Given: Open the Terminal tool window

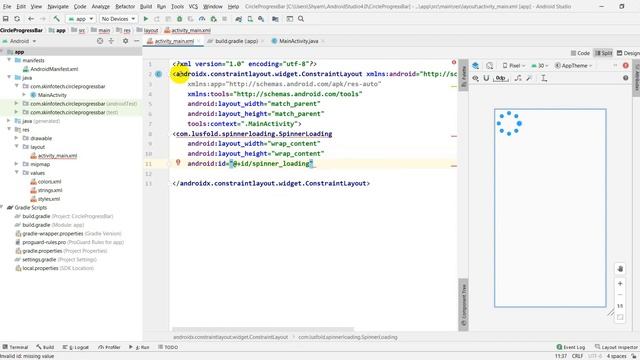Looking at the screenshot, I should 16,347.
